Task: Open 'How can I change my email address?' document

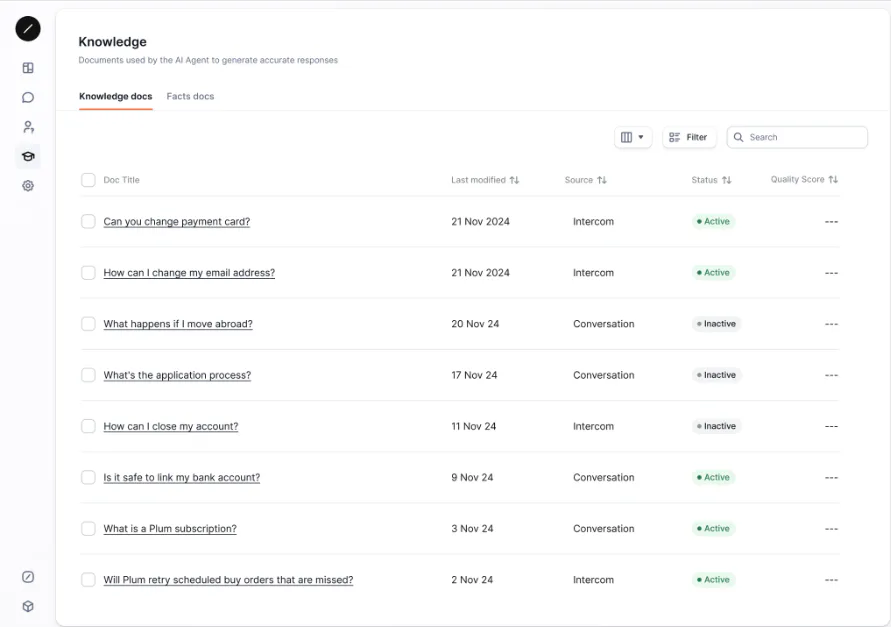Action: point(189,273)
